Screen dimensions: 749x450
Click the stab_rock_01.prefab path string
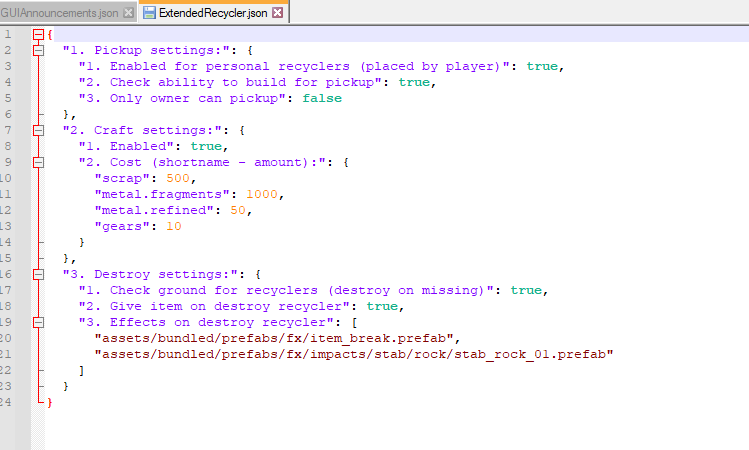(x=354, y=354)
